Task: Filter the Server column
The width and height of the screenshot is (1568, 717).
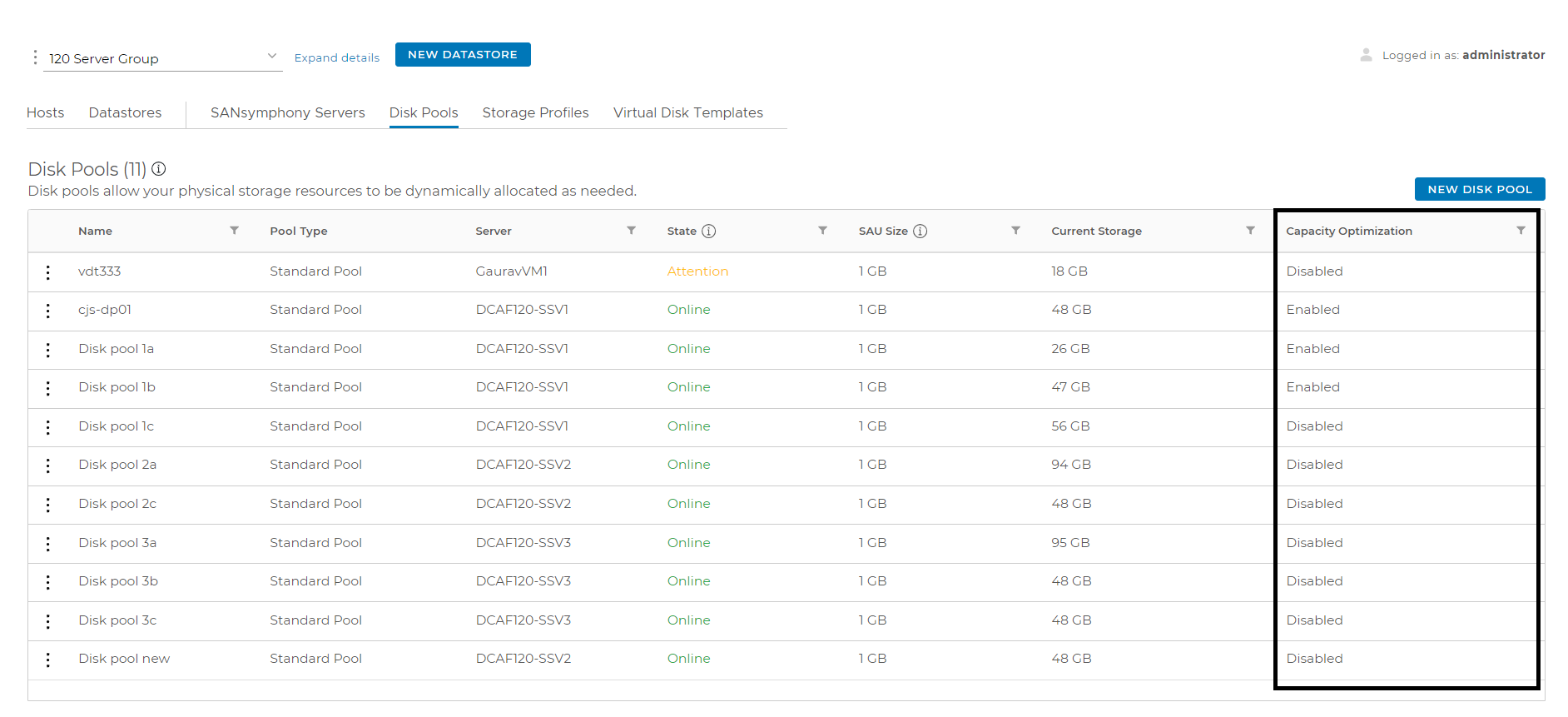Action: [631, 231]
